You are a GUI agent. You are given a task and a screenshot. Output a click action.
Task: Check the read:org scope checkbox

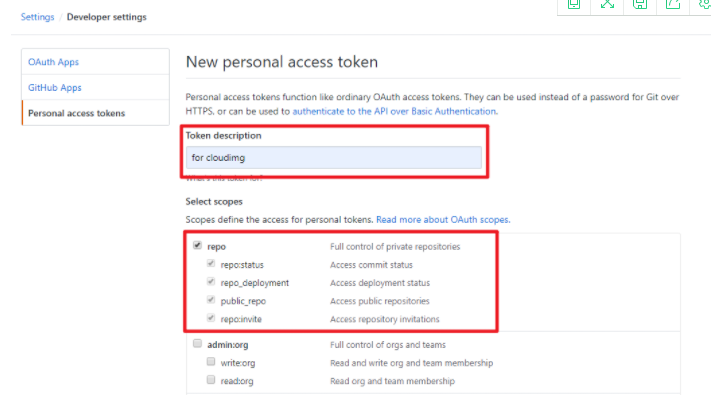point(211,380)
